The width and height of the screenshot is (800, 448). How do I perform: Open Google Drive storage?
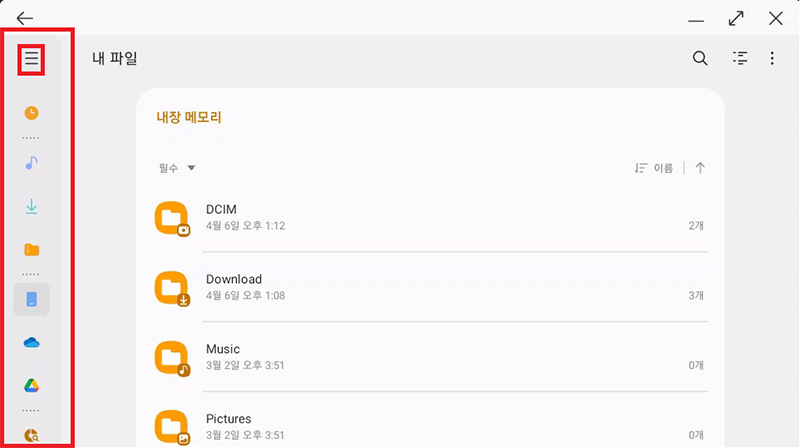32,386
